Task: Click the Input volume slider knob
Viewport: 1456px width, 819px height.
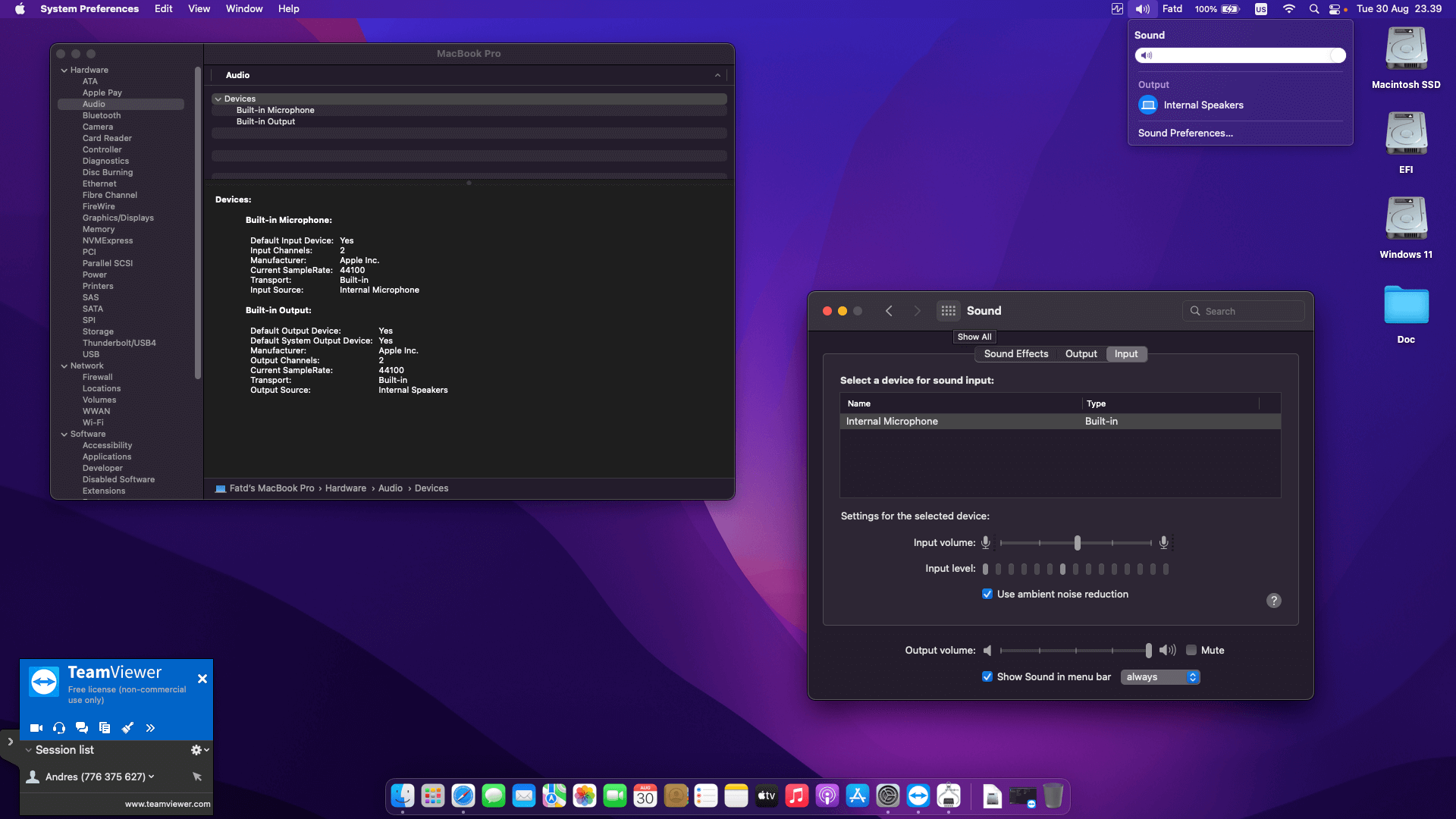Action: click(x=1077, y=543)
